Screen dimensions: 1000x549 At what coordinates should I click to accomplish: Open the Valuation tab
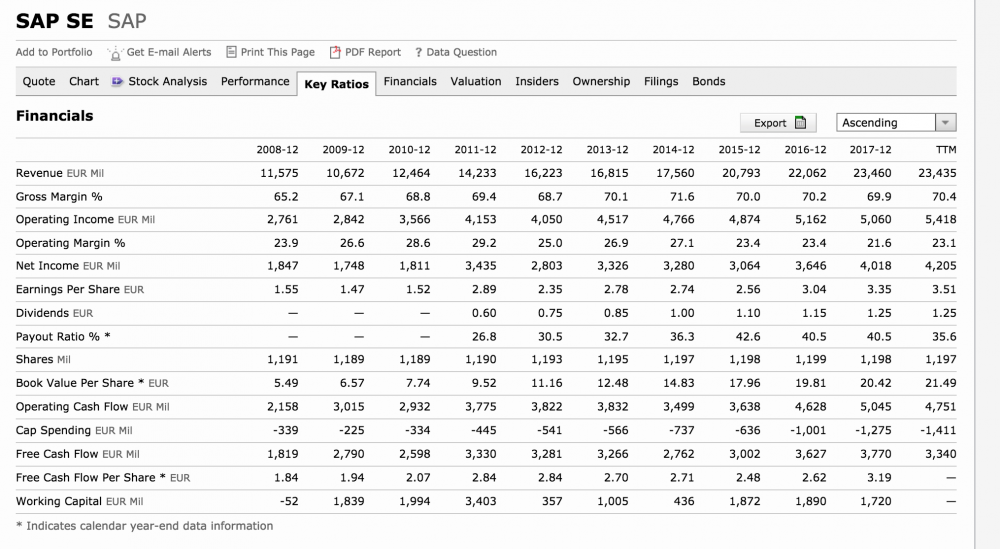(476, 81)
